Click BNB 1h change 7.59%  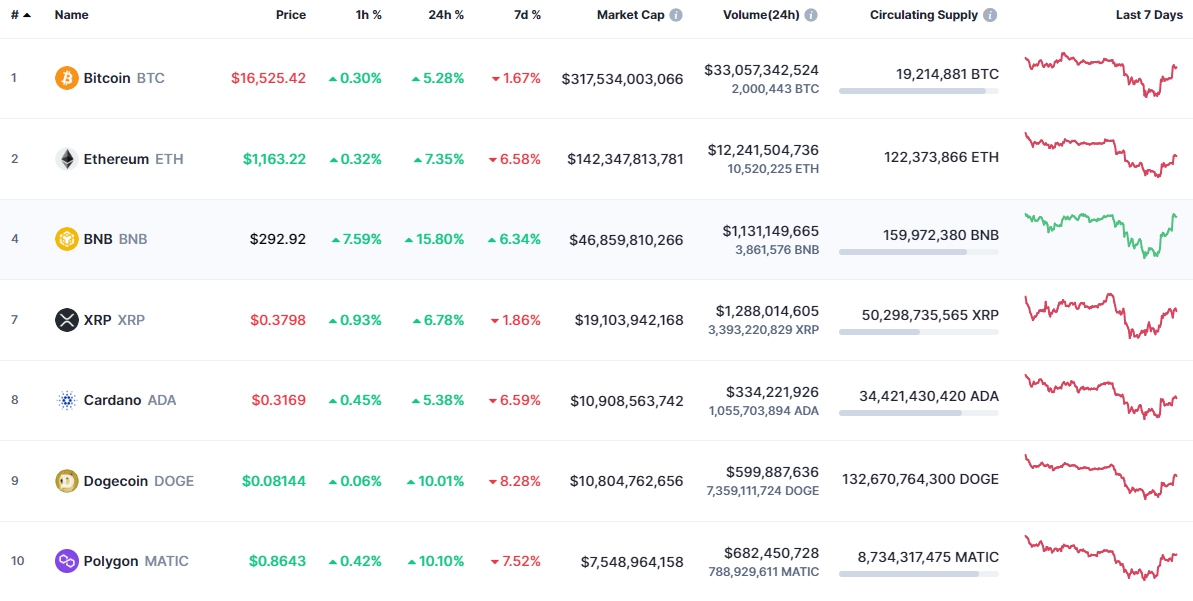tap(357, 239)
